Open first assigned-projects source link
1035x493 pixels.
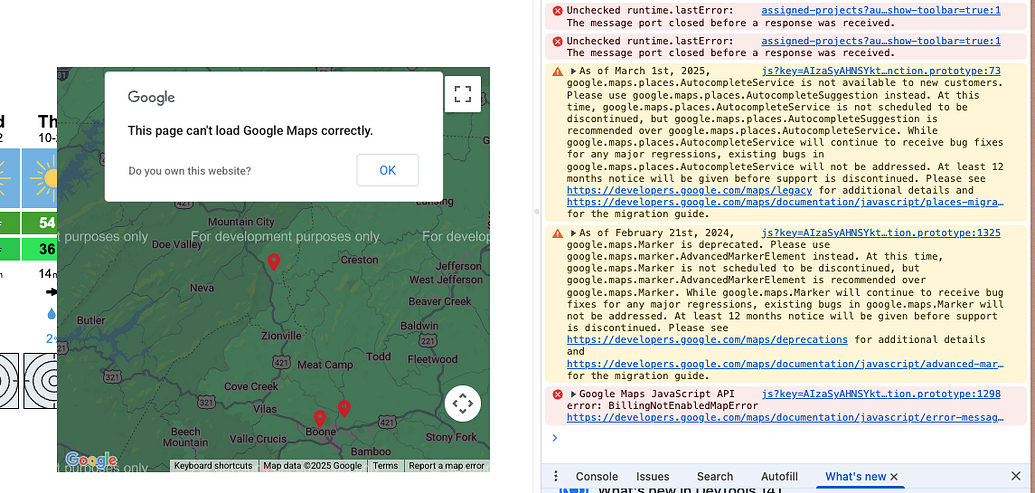coord(881,11)
